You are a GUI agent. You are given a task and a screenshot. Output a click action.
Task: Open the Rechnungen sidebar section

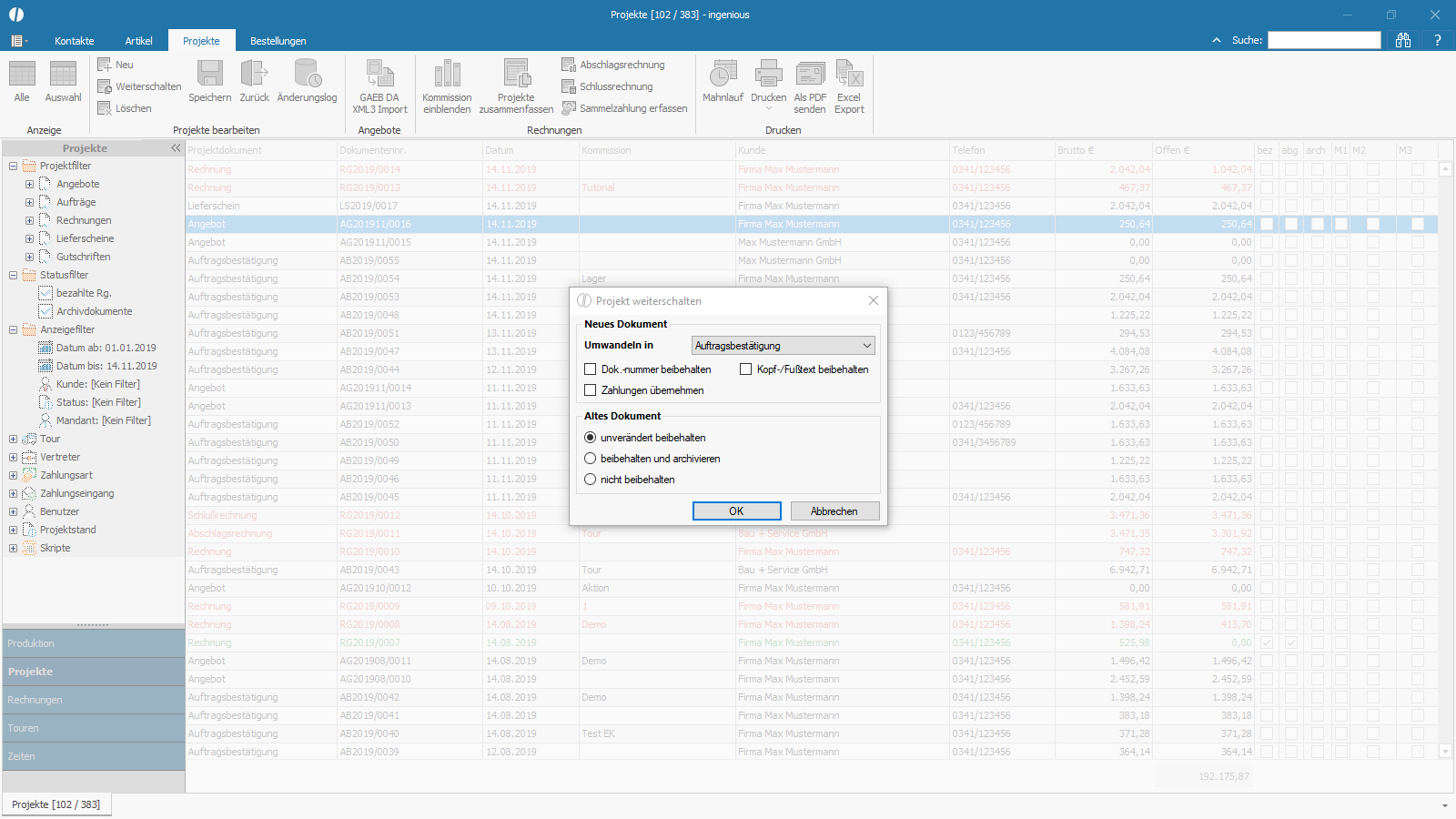[x=94, y=700]
